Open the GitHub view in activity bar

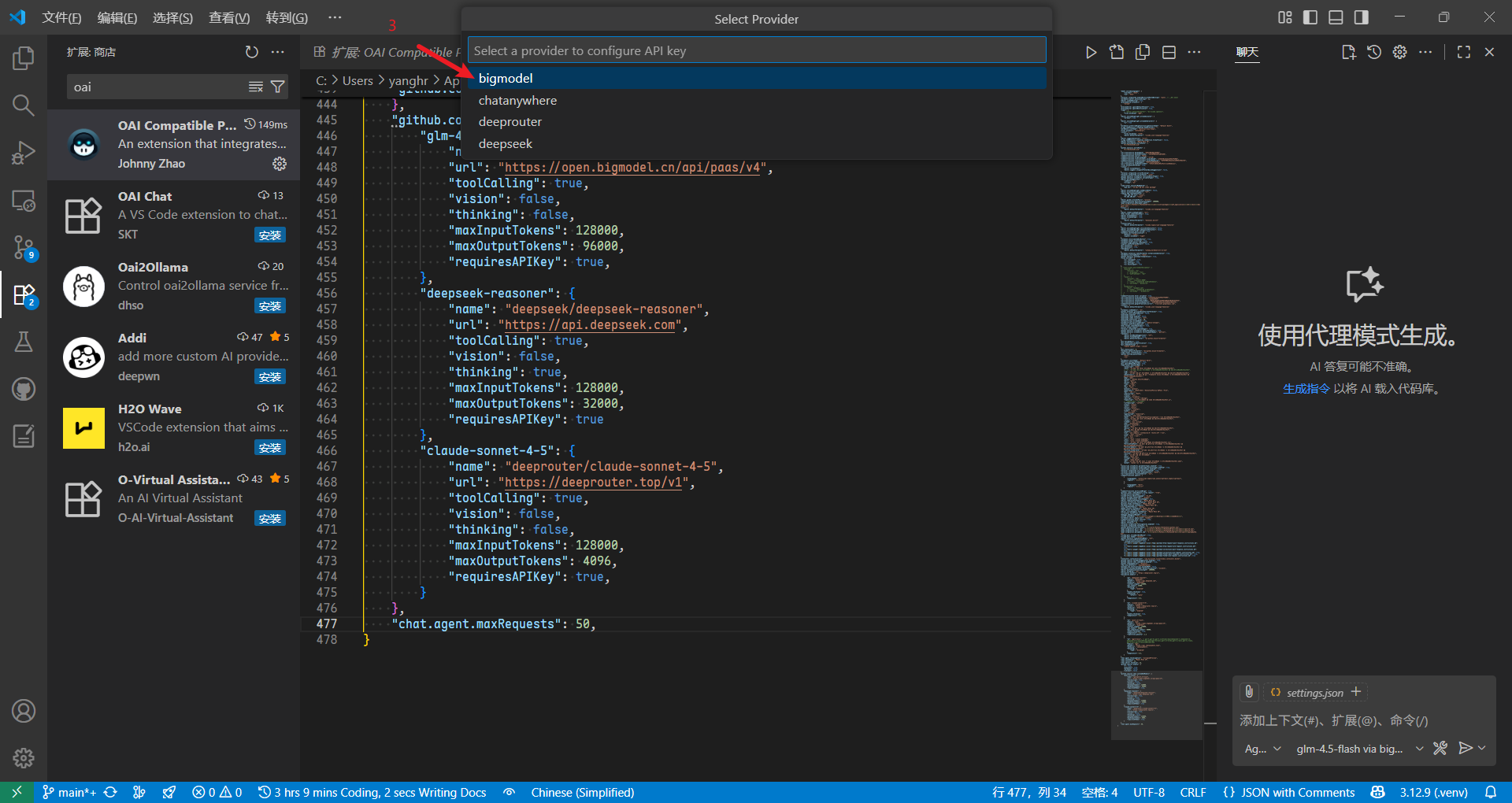click(x=24, y=389)
